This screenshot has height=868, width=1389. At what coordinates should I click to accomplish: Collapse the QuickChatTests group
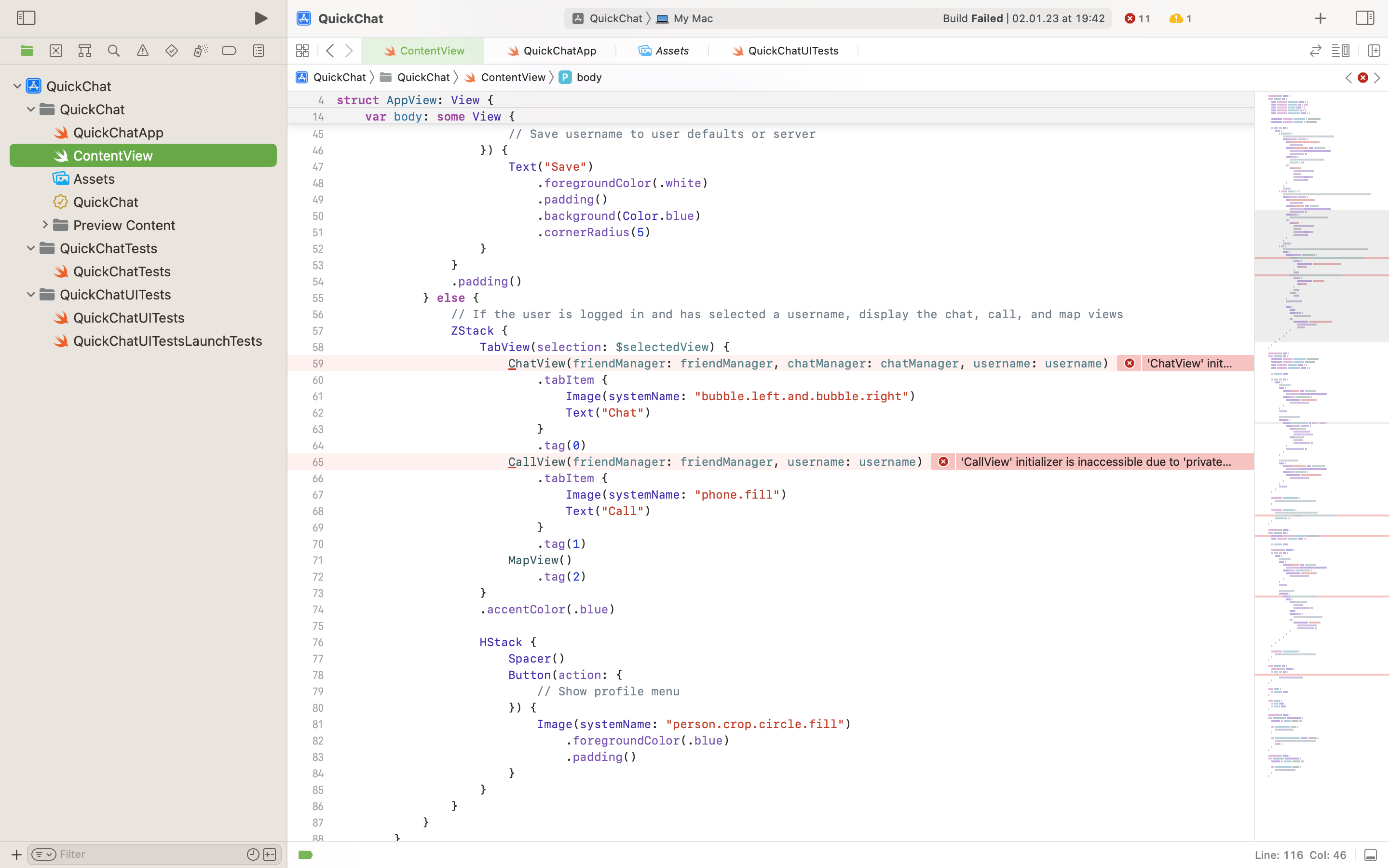(31, 248)
